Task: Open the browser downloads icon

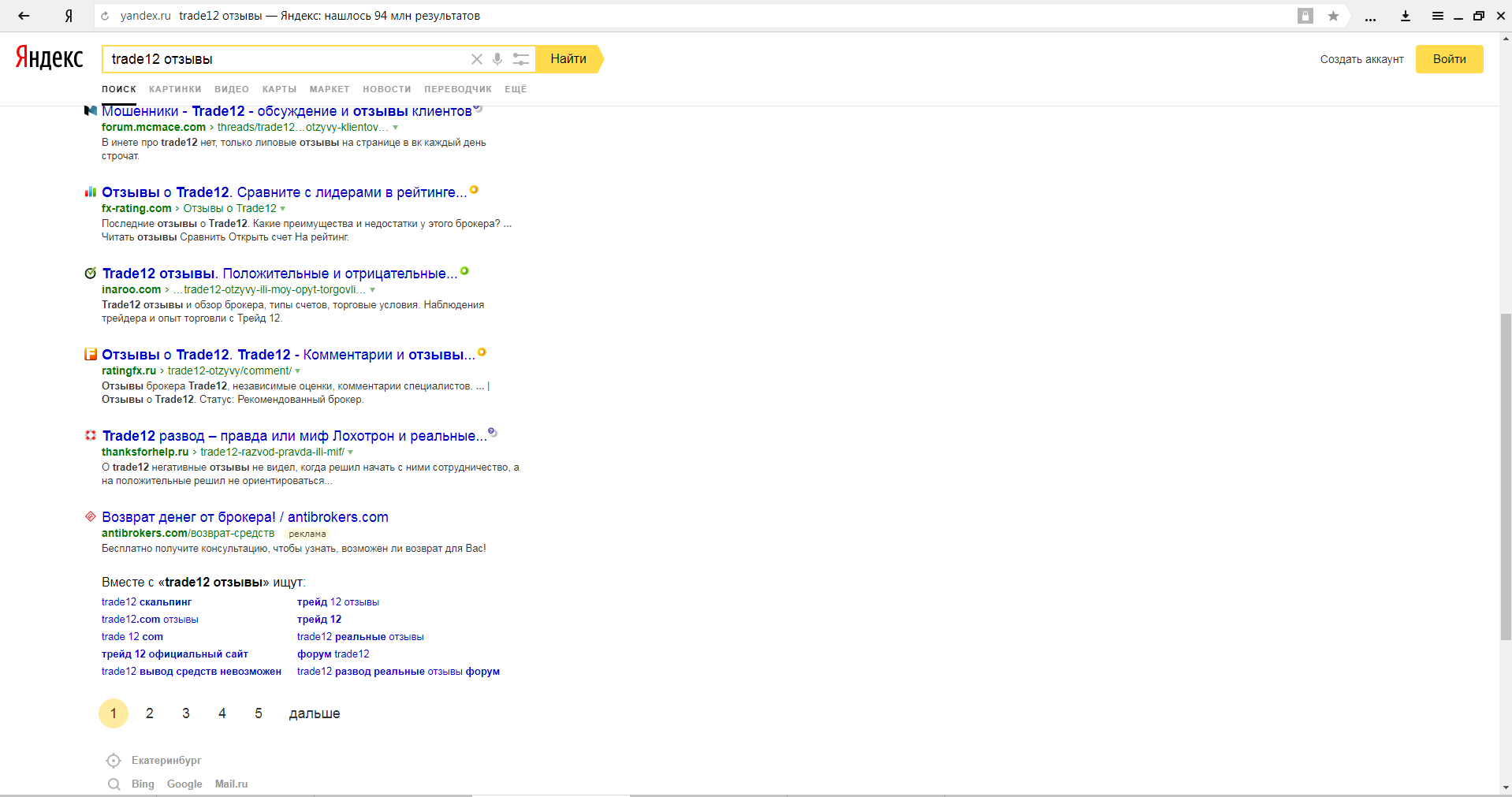Action: (x=1406, y=16)
